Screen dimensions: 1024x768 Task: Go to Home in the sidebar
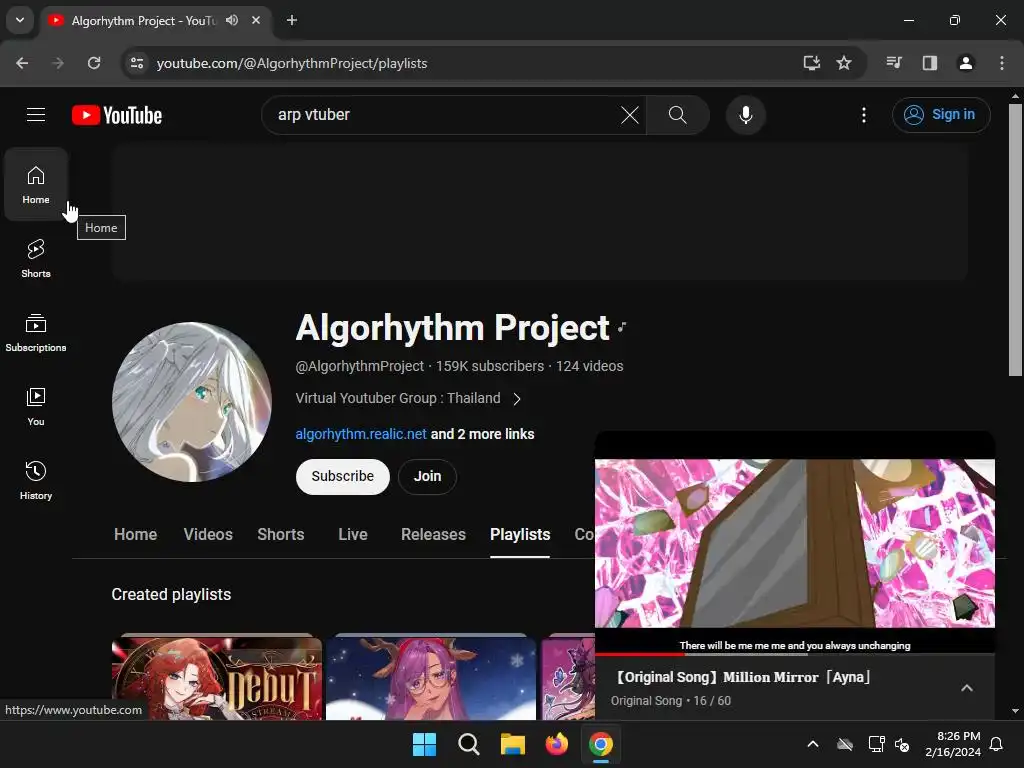pyautogui.click(x=36, y=185)
